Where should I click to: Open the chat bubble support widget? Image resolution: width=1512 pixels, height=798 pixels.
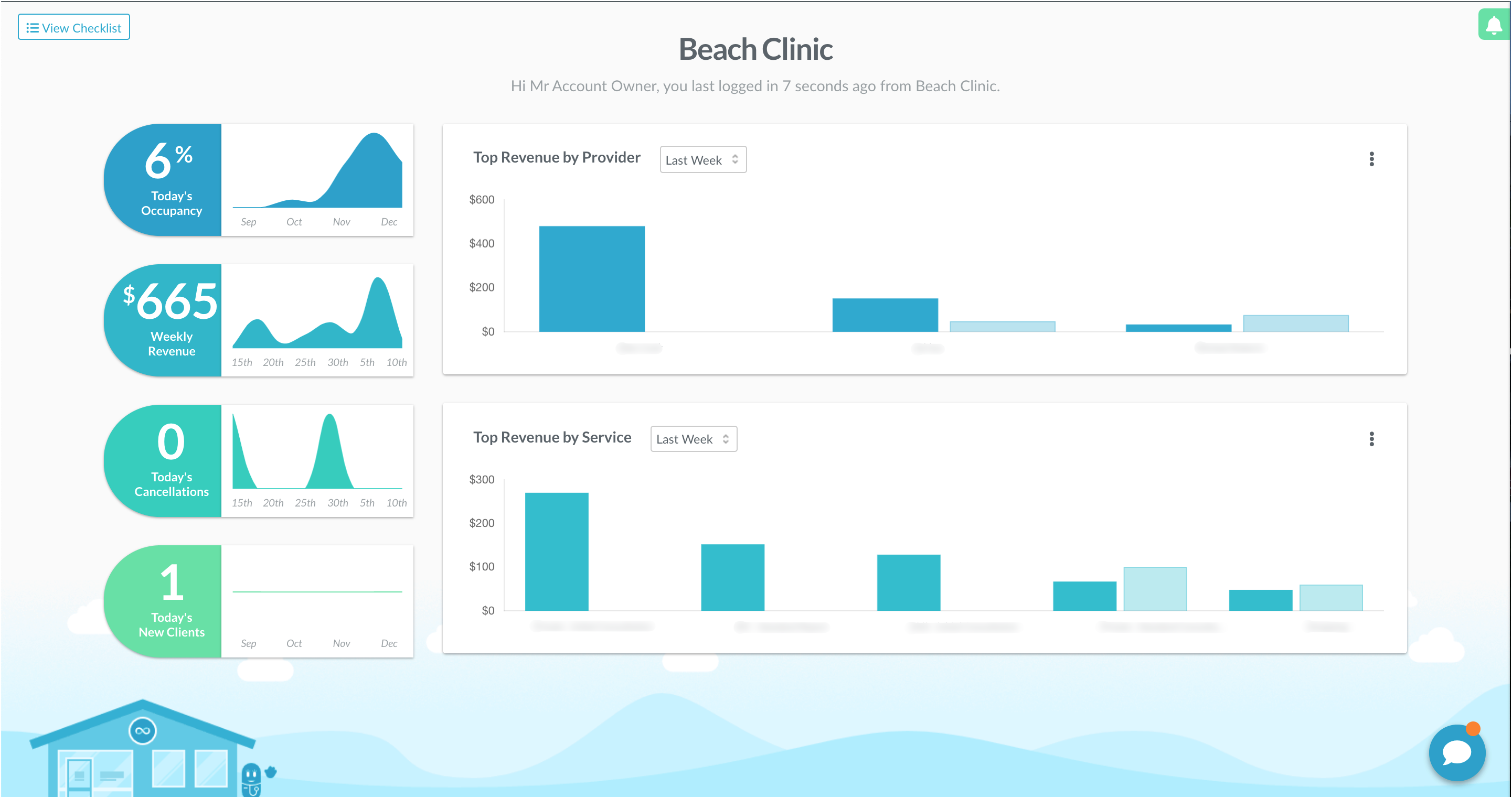tap(1457, 753)
